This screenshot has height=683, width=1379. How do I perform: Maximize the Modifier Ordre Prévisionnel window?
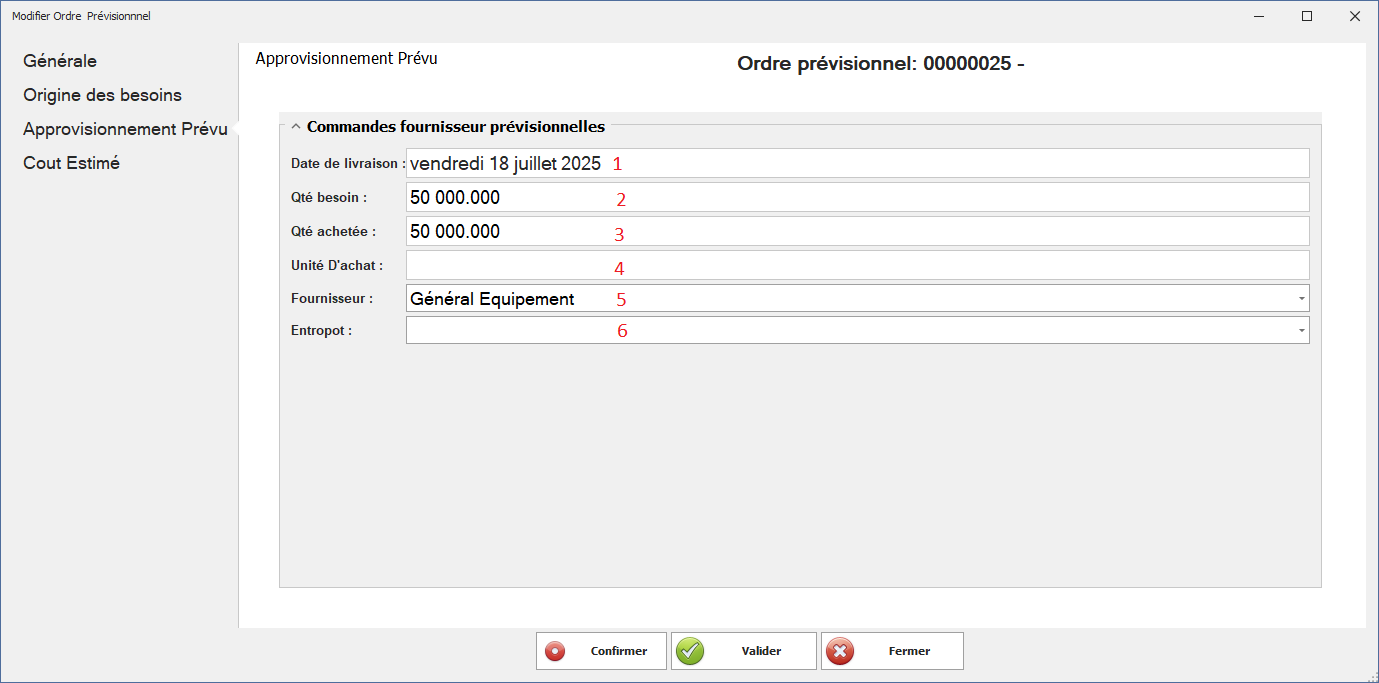tap(1306, 16)
